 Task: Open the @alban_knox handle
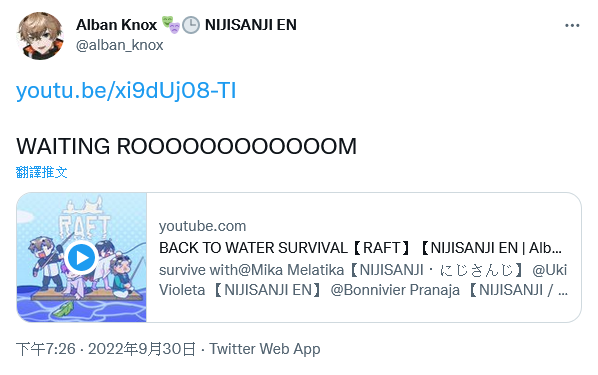point(119,45)
